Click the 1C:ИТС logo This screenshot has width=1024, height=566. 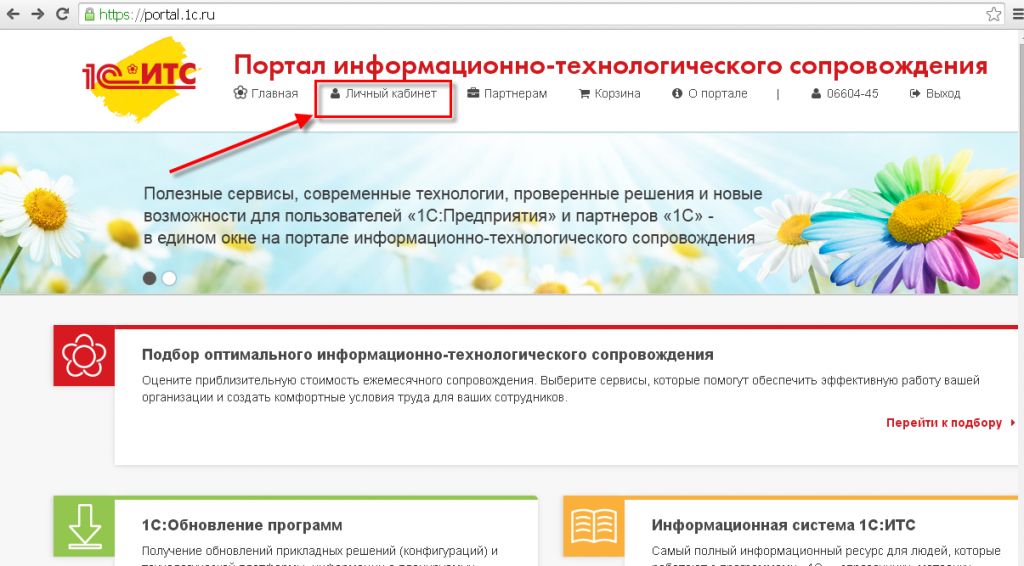[139, 76]
